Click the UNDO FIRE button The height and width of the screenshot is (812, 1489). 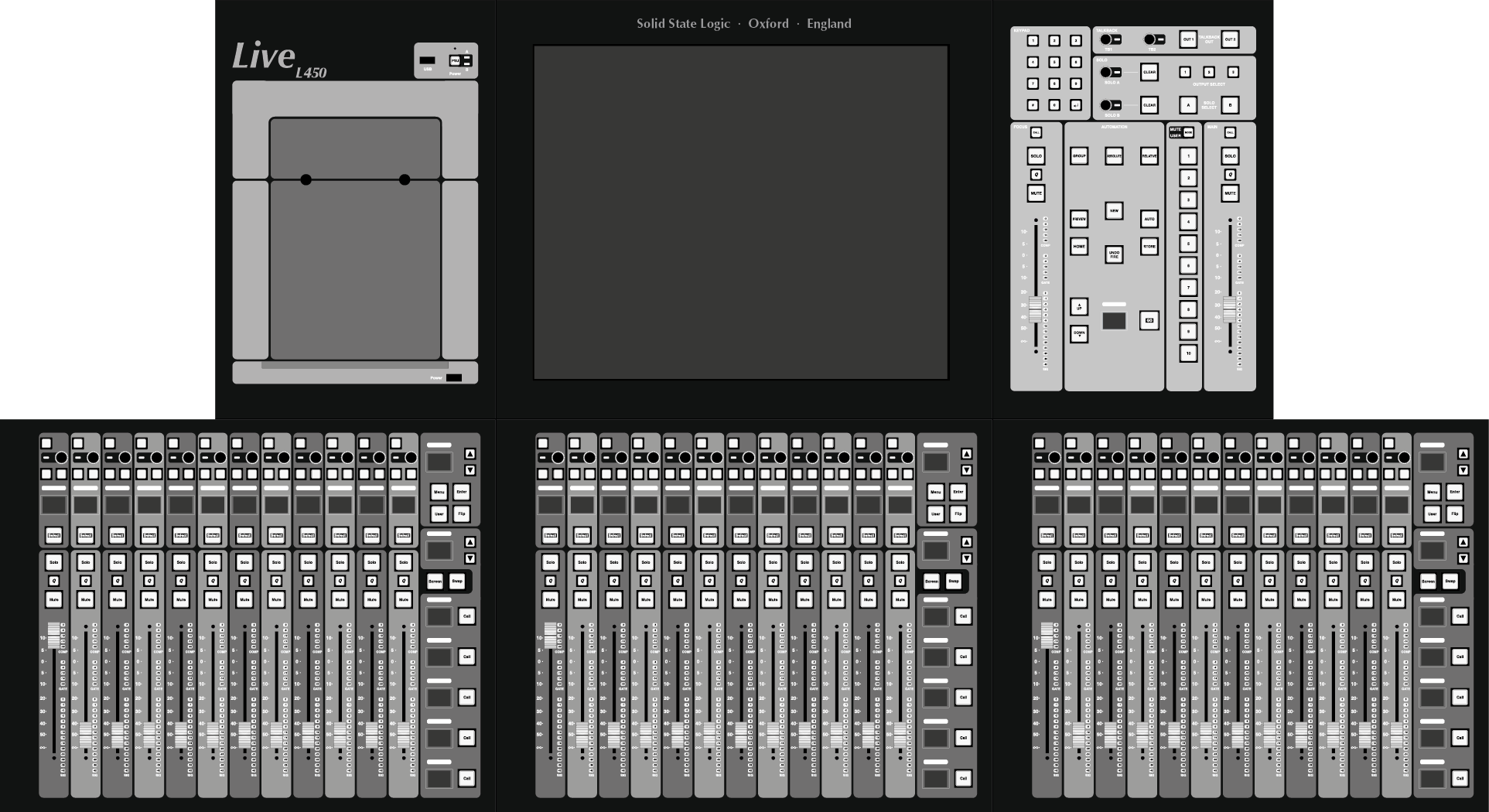click(x=1114, y=254)
